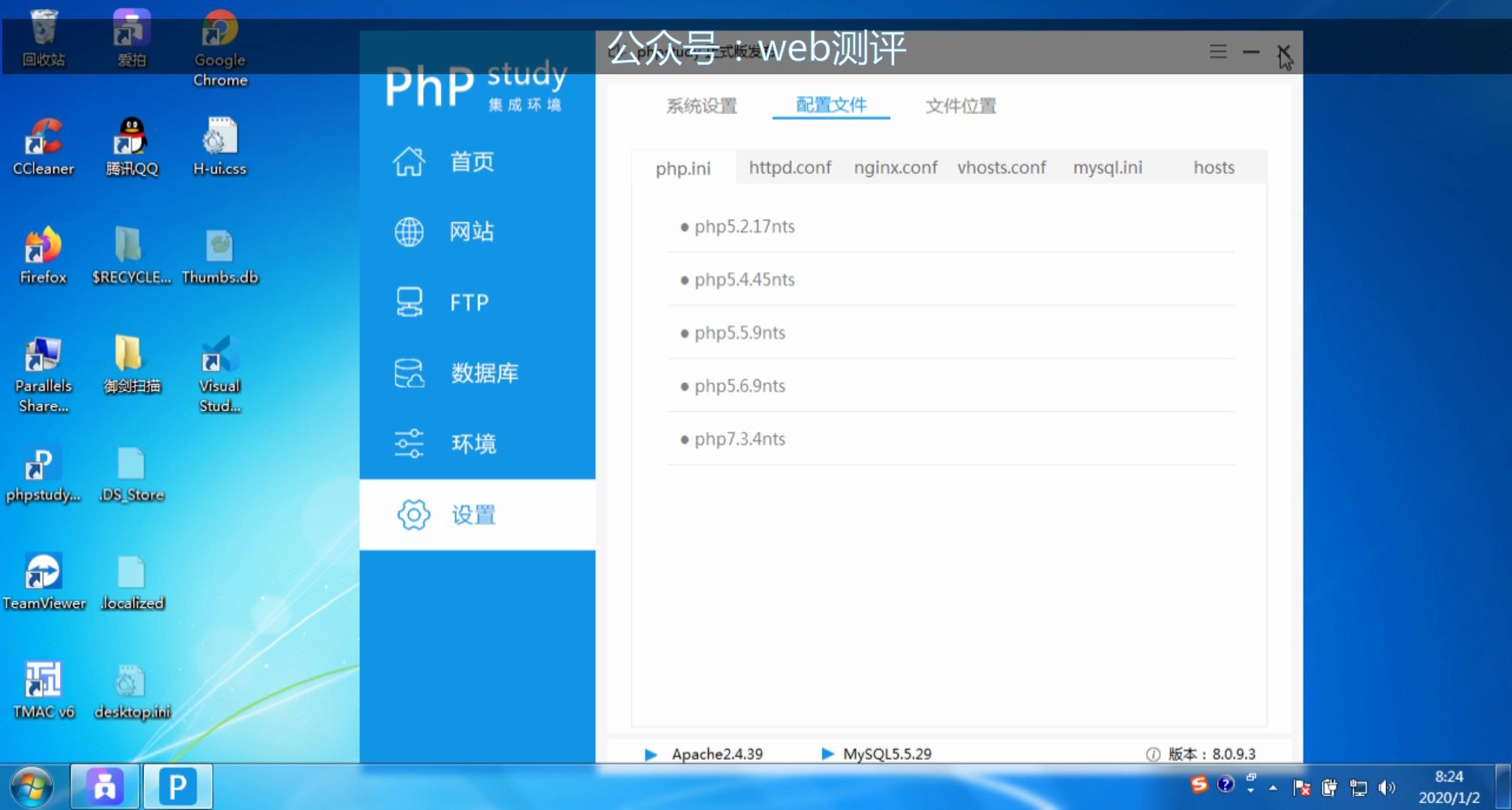Select the vhosts.conf config tab
The height and width of the screenshot is (810, 1512).
(x=1001, y=167)
